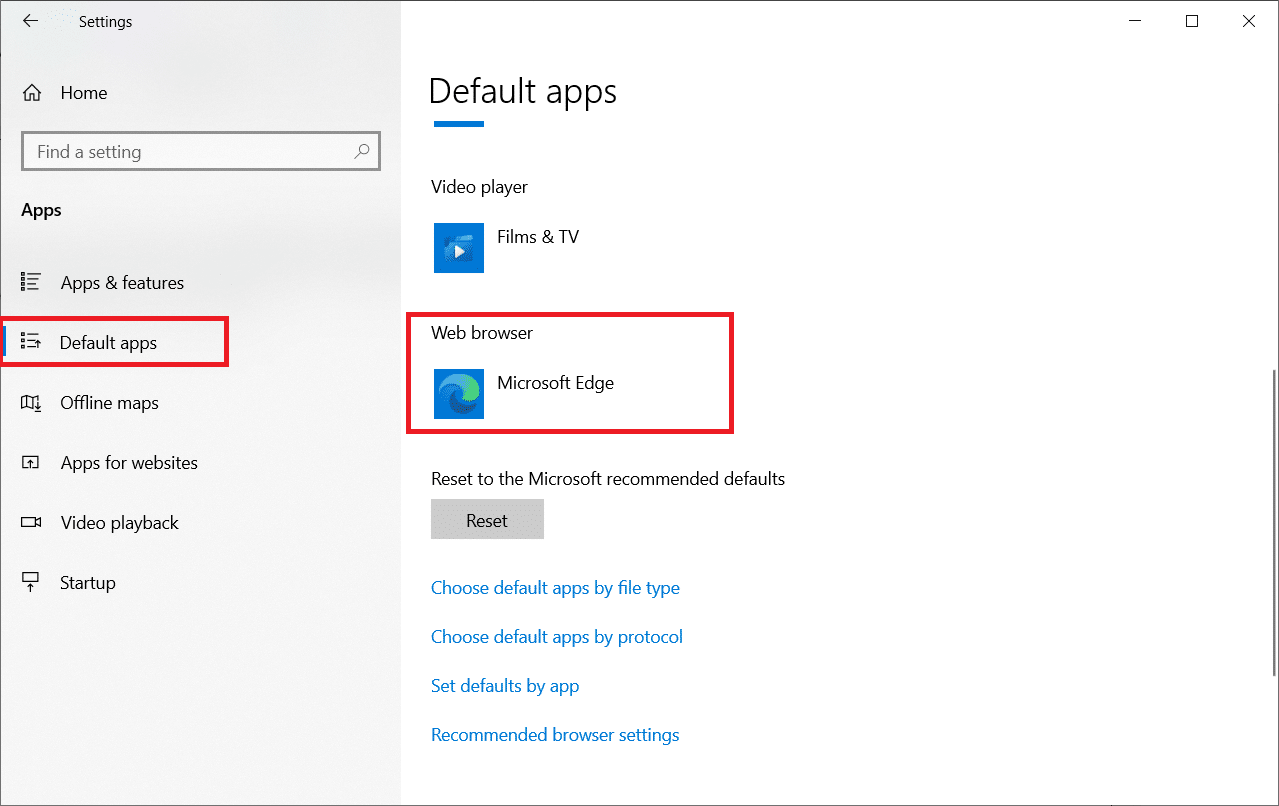1279x806 pixels.
Task: Open Choose default apps by file type
Action: tap(555, 588)
